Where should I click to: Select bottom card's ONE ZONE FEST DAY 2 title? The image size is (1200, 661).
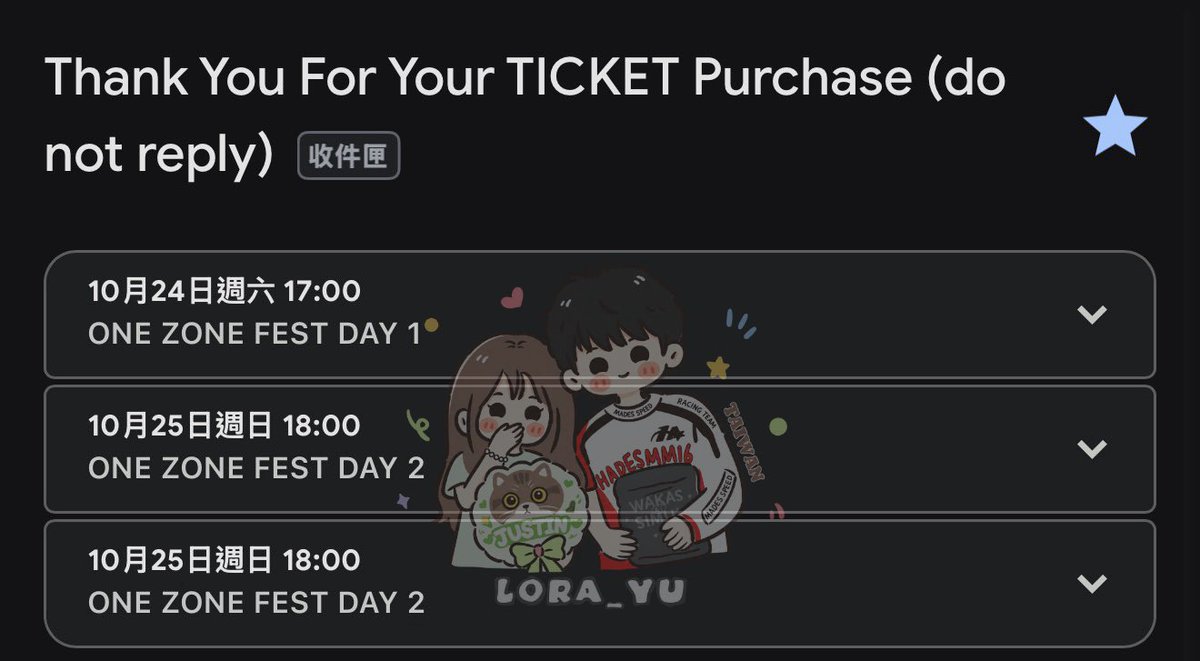click(x=256, y=602)
